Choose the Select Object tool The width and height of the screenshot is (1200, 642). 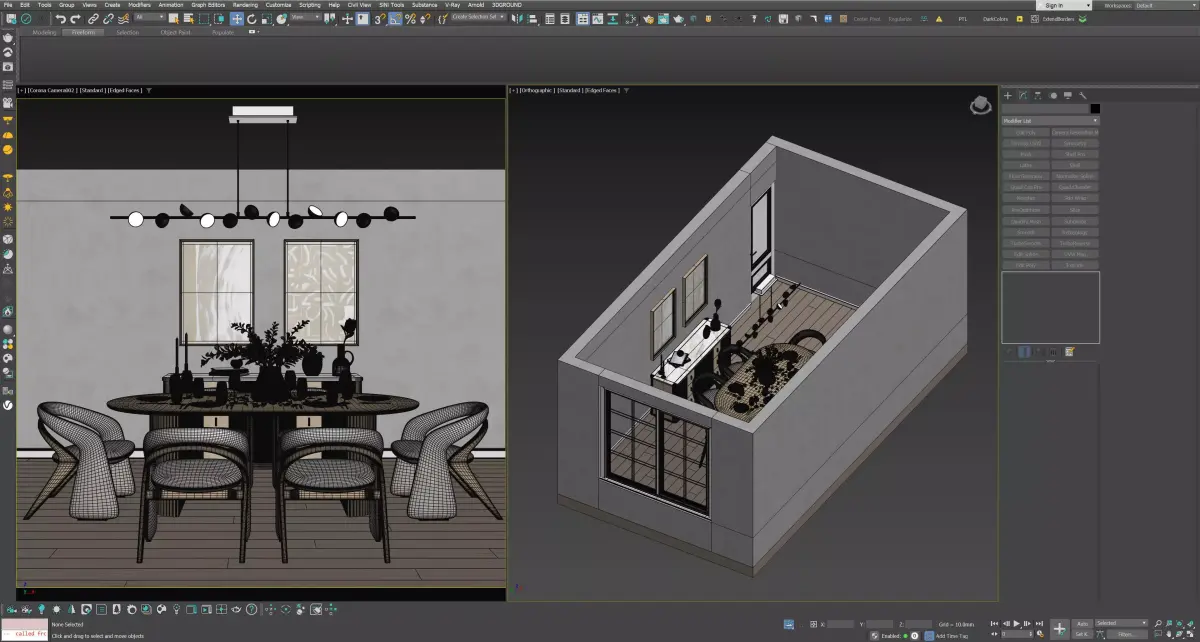point(173,18)
